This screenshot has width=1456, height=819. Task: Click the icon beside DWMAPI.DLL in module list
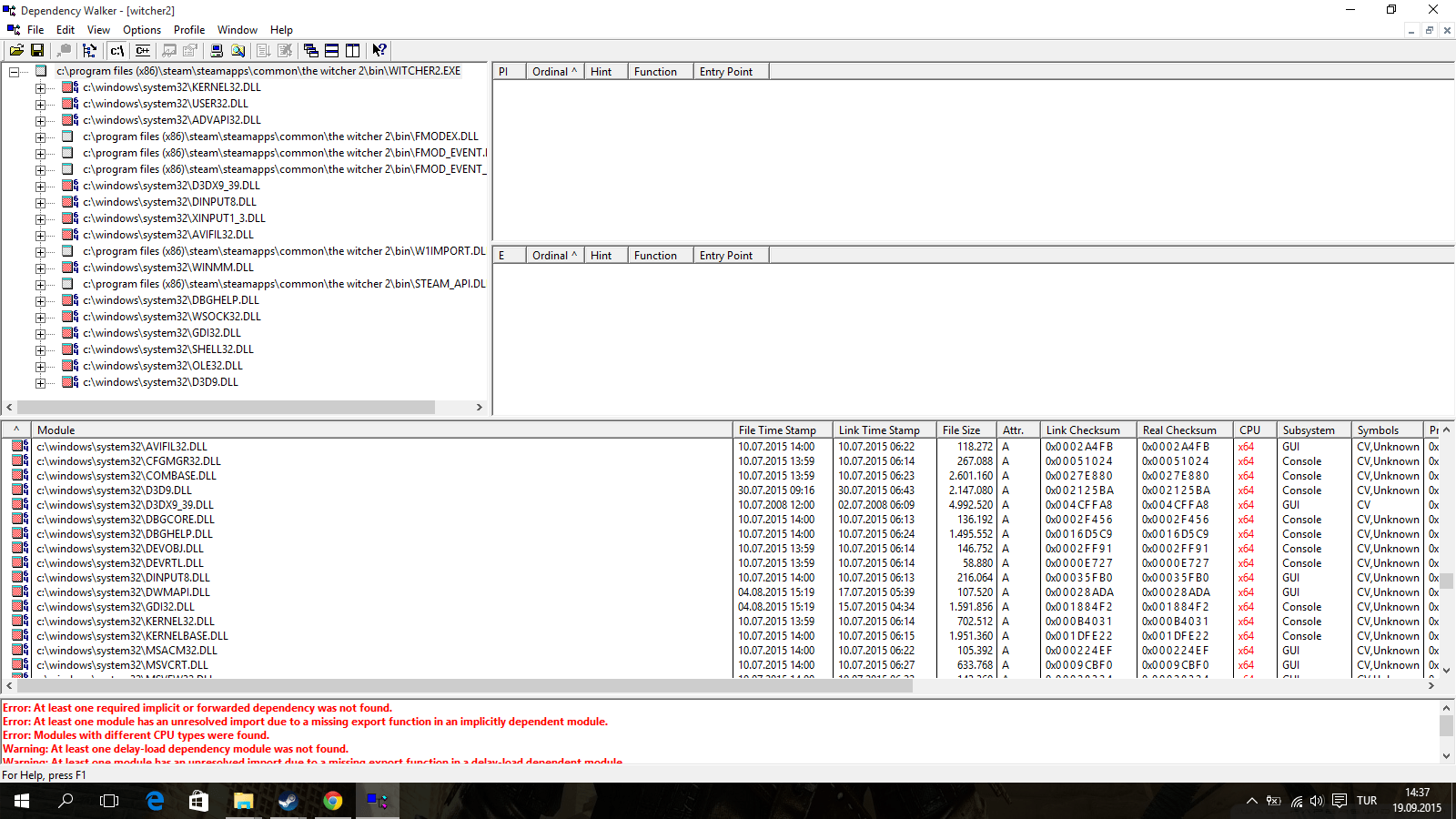(20, 592)
